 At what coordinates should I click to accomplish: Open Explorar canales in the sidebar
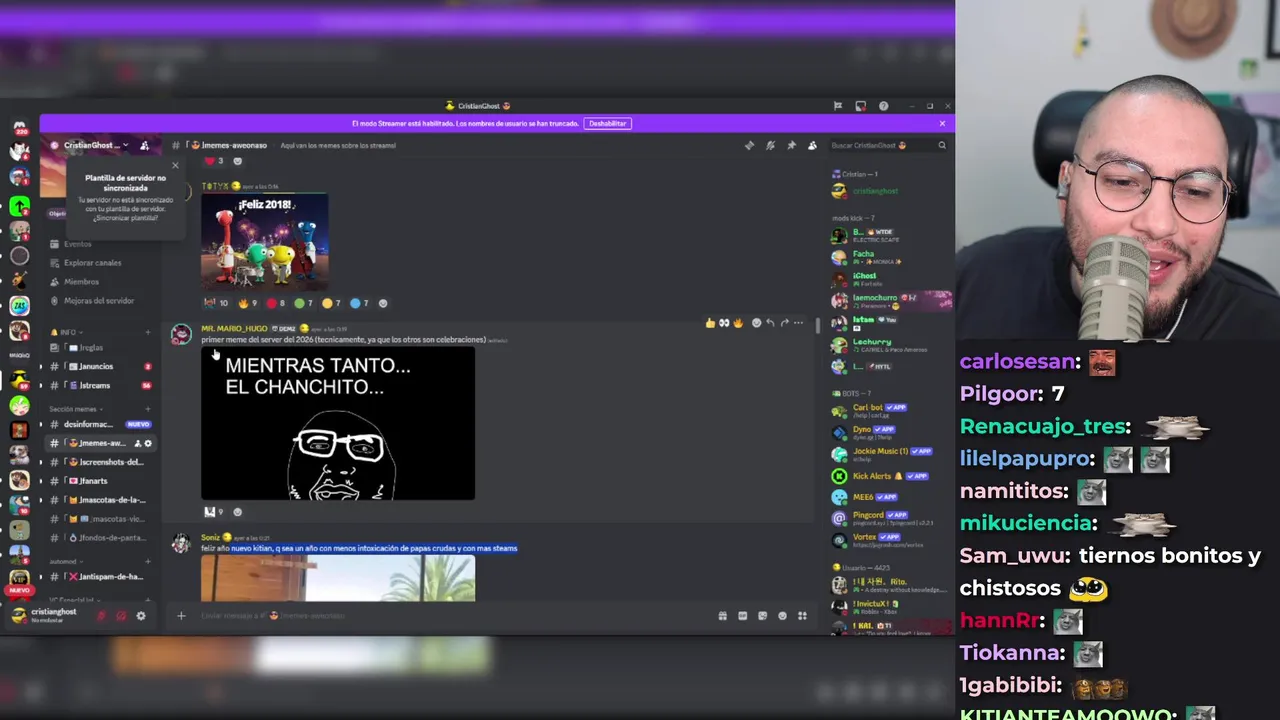(x=92, y=263)
